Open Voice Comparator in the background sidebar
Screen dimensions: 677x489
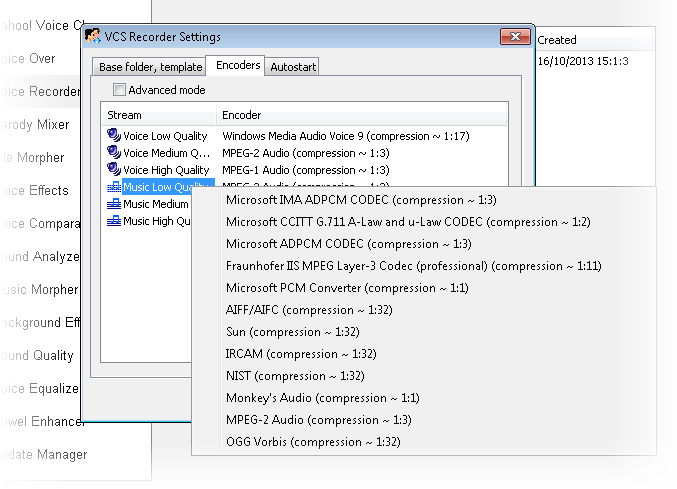coord(40,223)
